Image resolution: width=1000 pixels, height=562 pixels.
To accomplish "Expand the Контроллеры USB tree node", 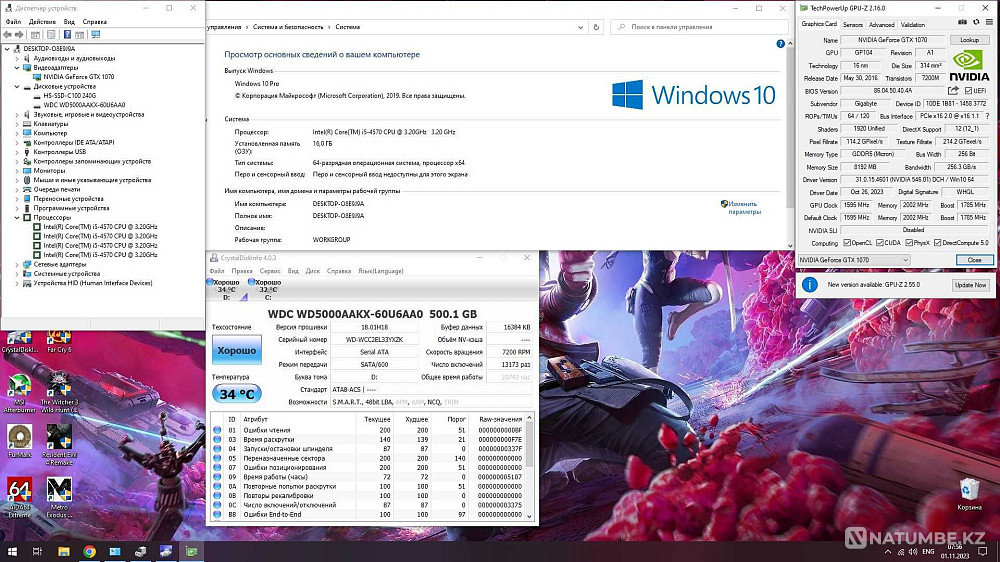I will [x=17, y=152].
